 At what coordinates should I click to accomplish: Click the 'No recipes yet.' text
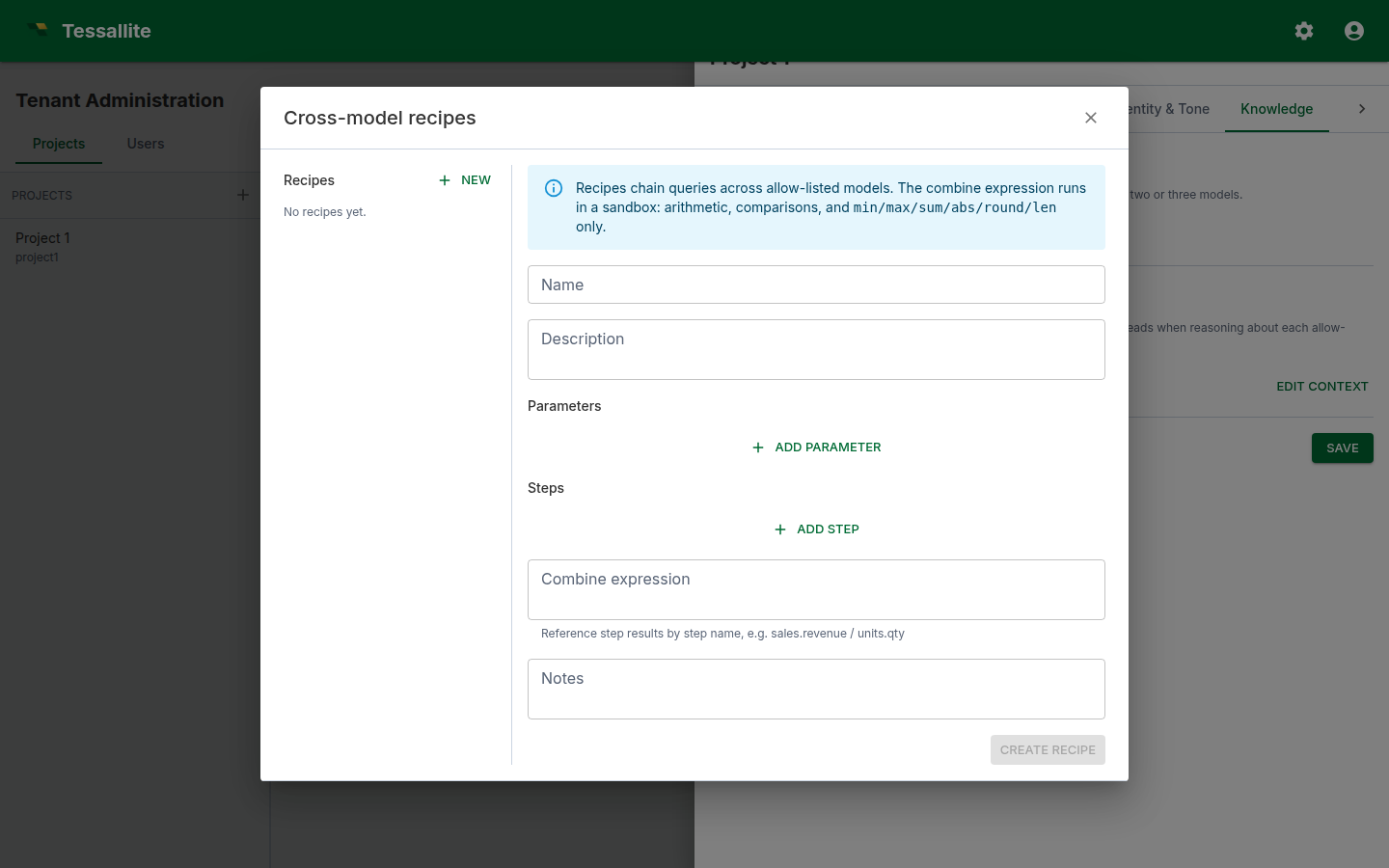(325, 212)
